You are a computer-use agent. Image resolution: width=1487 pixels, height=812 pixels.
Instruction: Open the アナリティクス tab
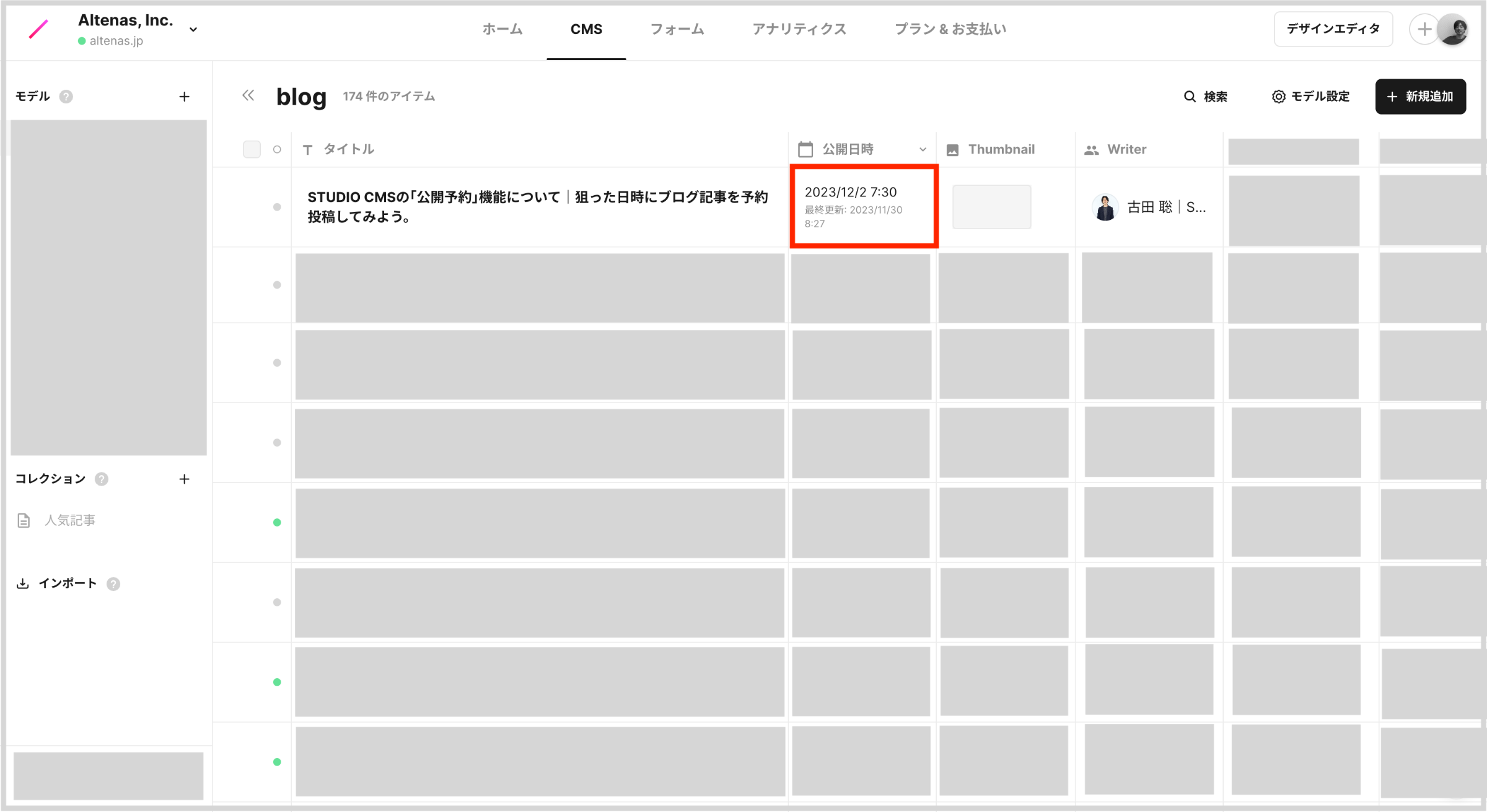799,29
